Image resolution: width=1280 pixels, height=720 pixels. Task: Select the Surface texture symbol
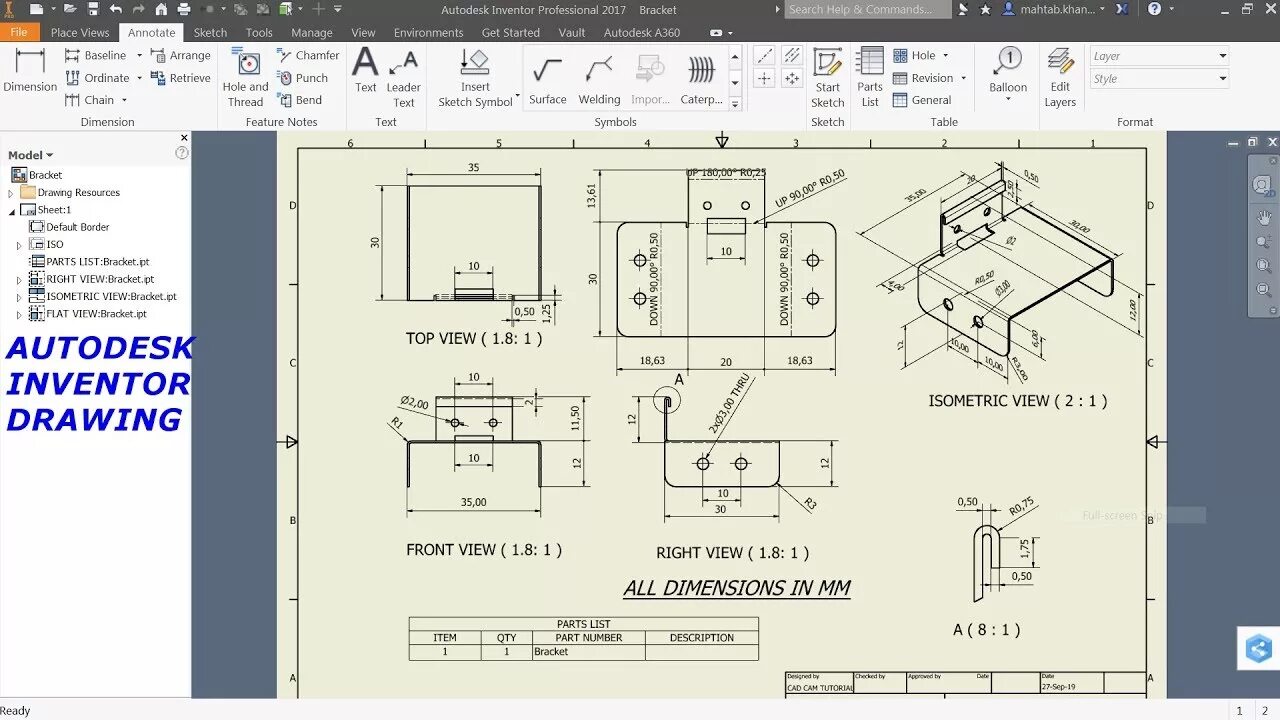(x=547, y=80)
